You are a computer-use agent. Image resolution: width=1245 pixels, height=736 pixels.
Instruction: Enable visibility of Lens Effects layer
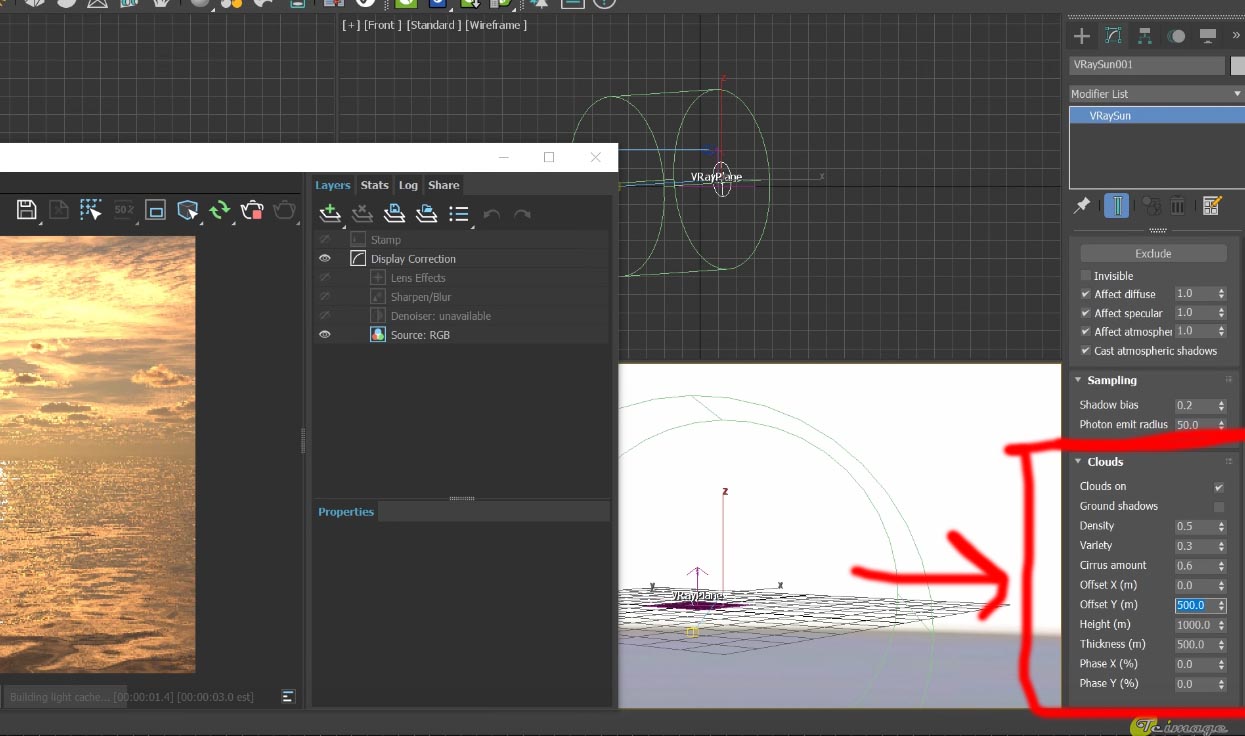pyautogui.click(x=325, y=278)
